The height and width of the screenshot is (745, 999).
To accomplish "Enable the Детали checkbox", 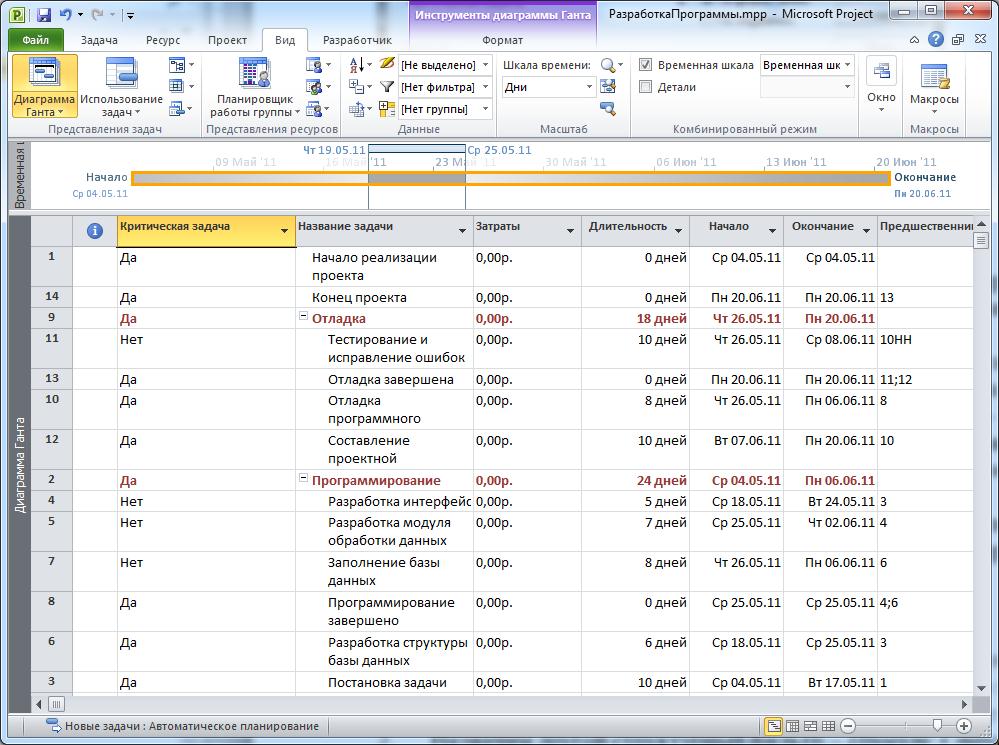I will click(x=645, y=87).
